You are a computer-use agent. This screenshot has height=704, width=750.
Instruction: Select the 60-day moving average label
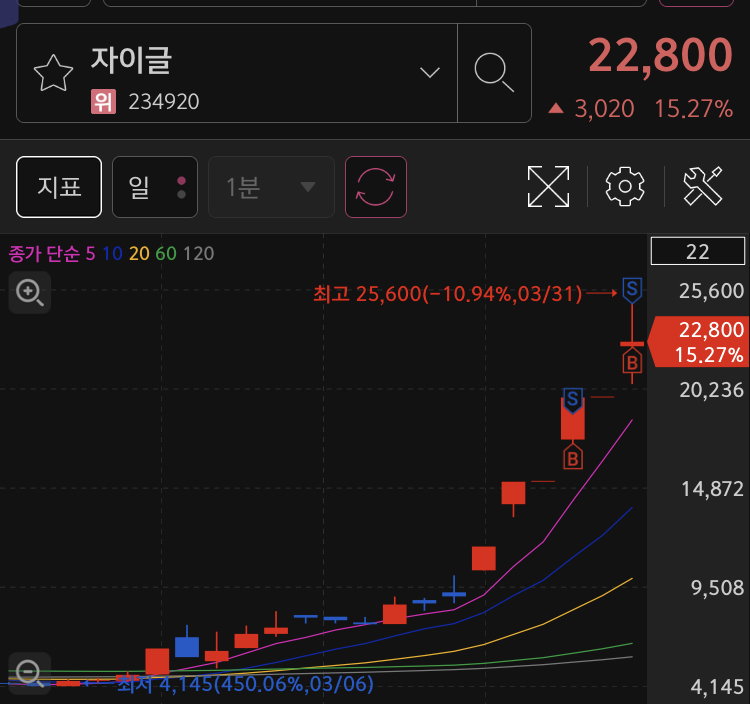tap(166, 253)
